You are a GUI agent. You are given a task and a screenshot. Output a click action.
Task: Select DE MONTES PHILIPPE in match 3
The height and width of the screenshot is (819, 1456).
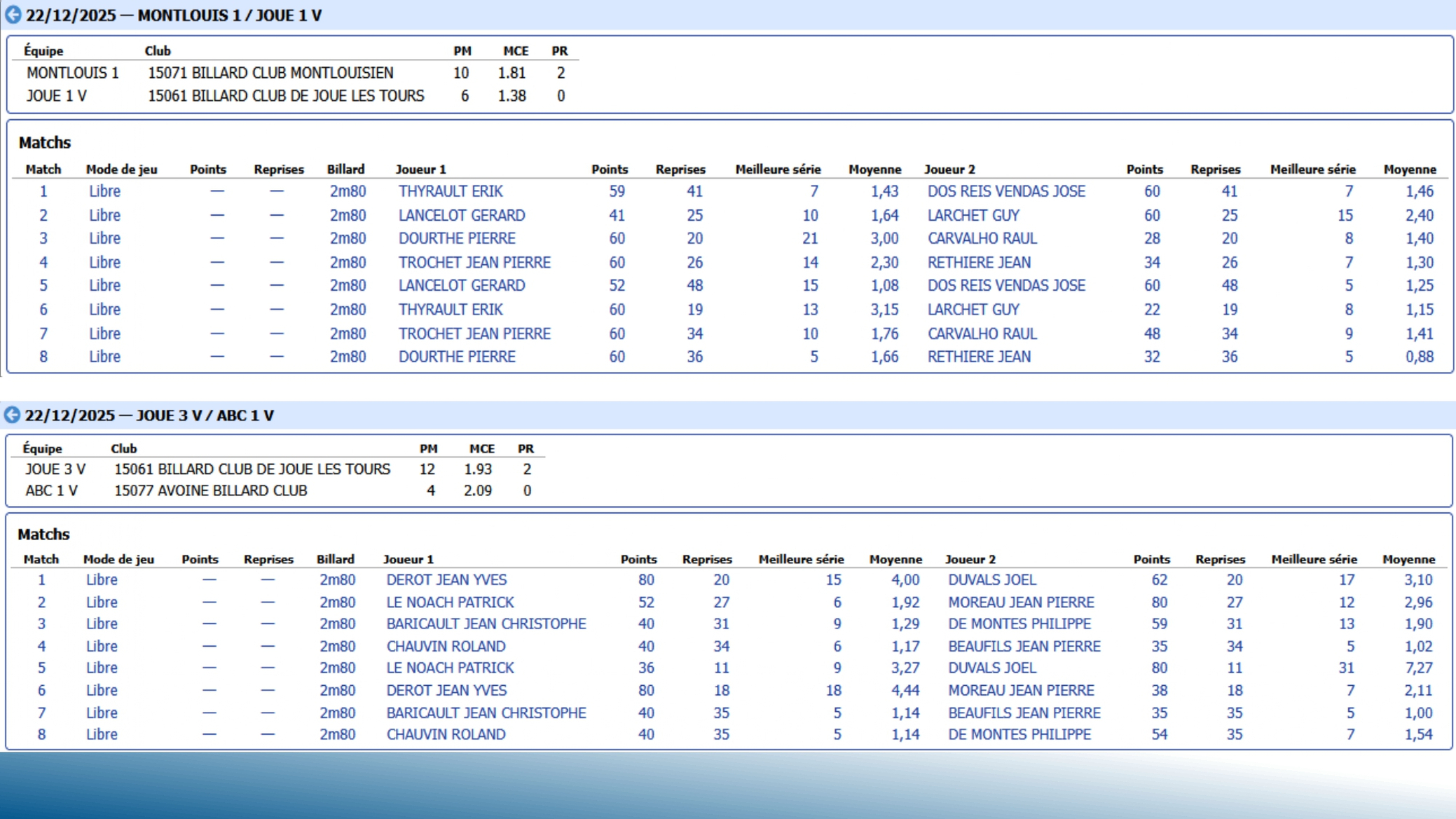1019,624
